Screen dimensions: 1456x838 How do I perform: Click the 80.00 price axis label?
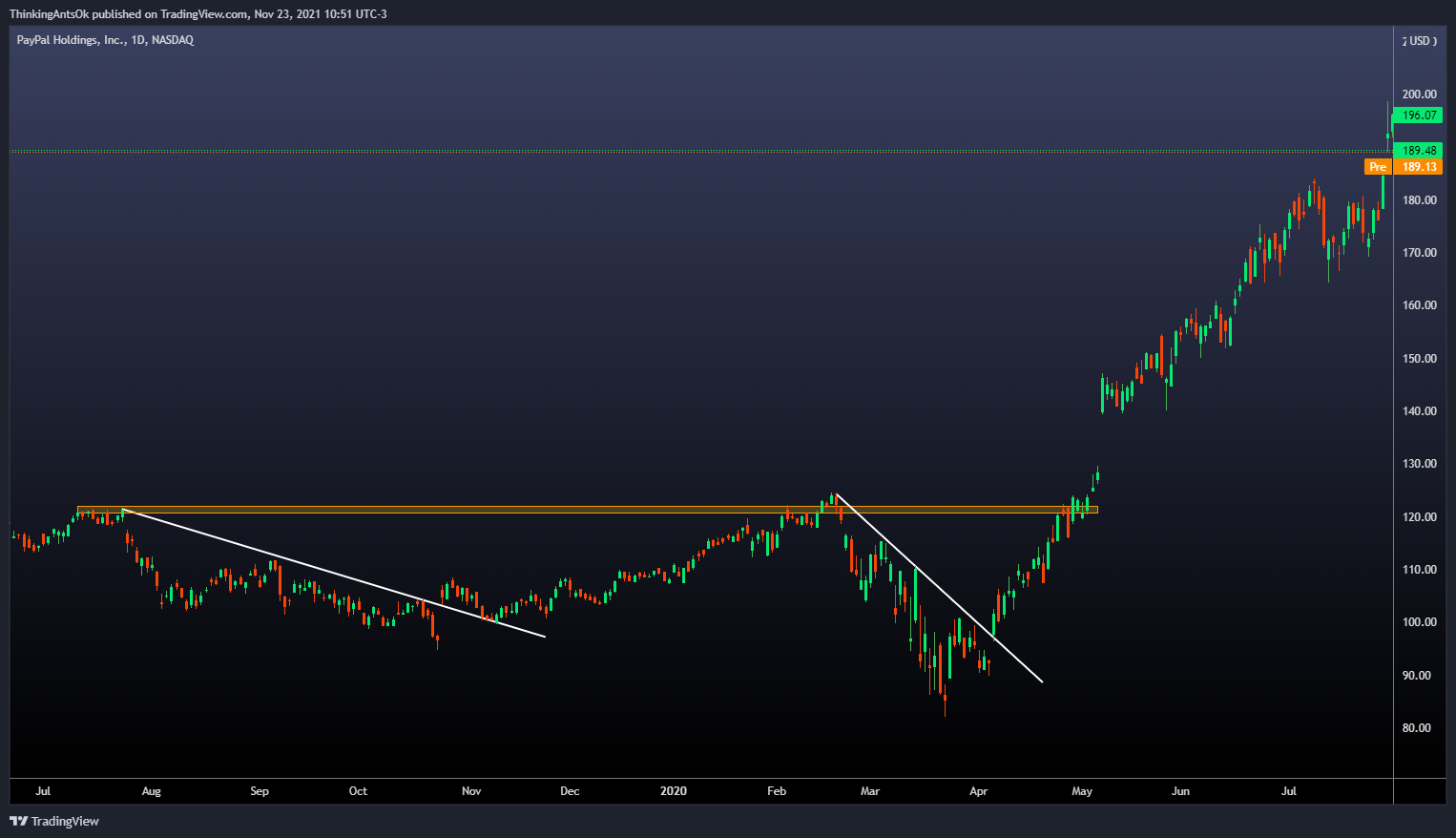(1418, 728)
